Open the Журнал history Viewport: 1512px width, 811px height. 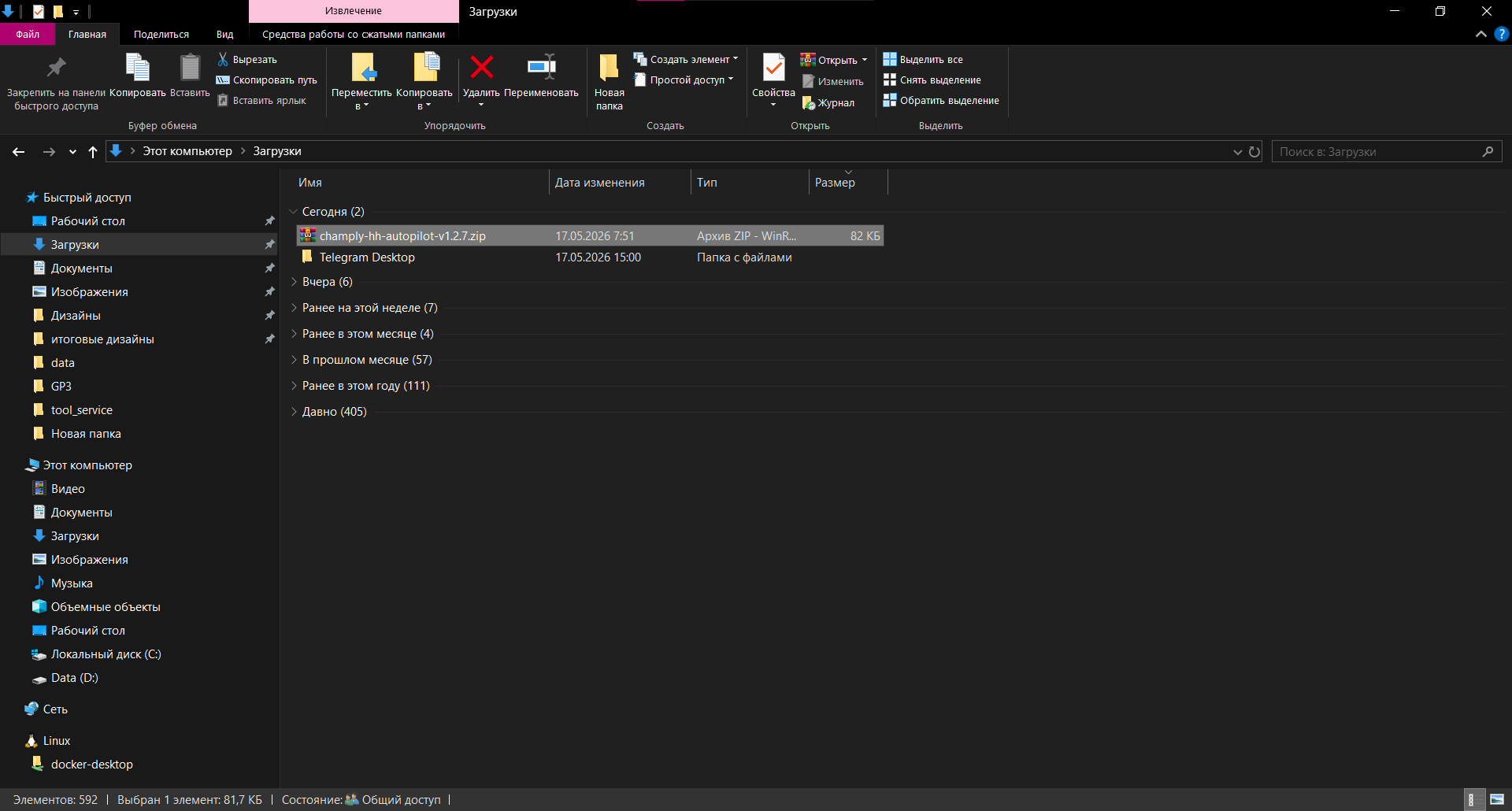828,103
